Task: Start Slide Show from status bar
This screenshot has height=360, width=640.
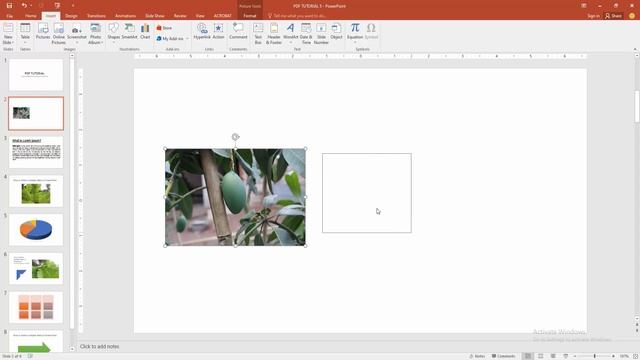Action: [x=566, y=356]
